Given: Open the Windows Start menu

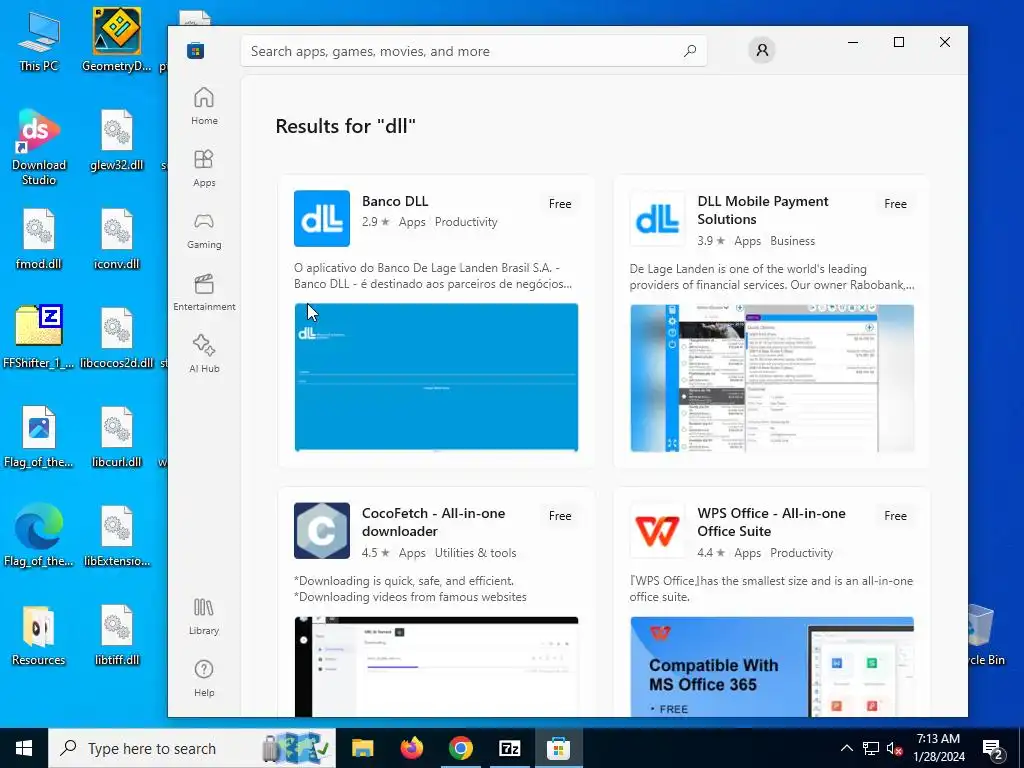Looking at the screenshot, I should (x=24, y=748).
